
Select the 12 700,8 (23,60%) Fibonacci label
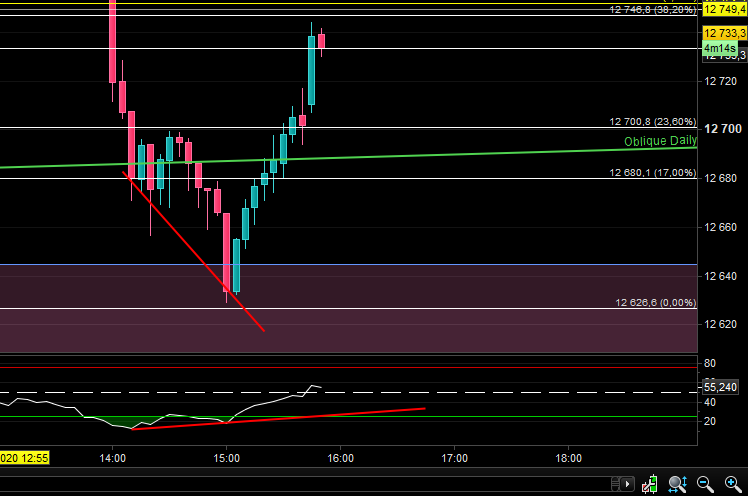pos(653,122)
